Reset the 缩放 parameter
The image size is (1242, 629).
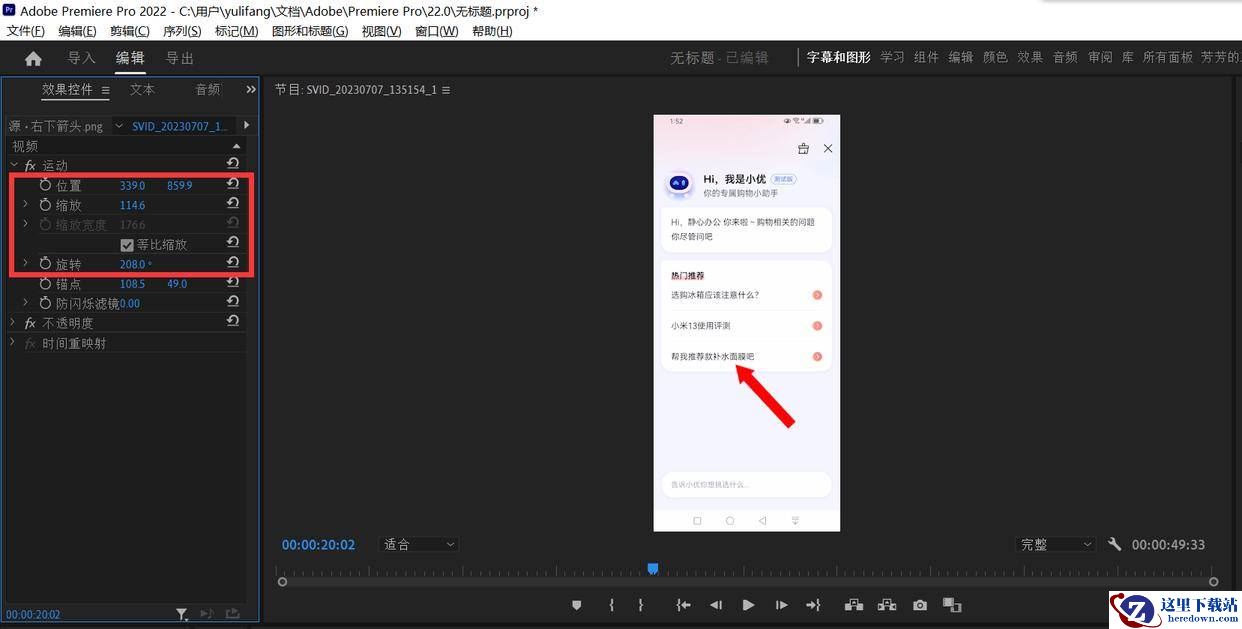point(233,204)
